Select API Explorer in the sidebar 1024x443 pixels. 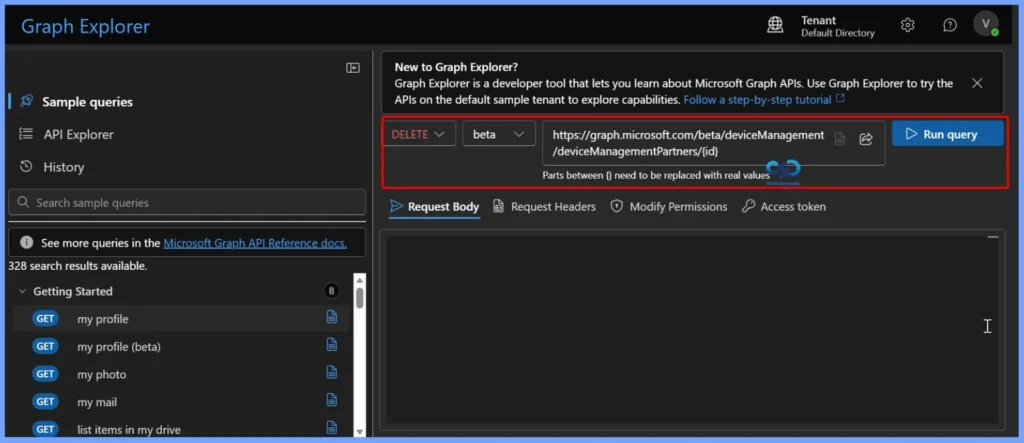78,135
